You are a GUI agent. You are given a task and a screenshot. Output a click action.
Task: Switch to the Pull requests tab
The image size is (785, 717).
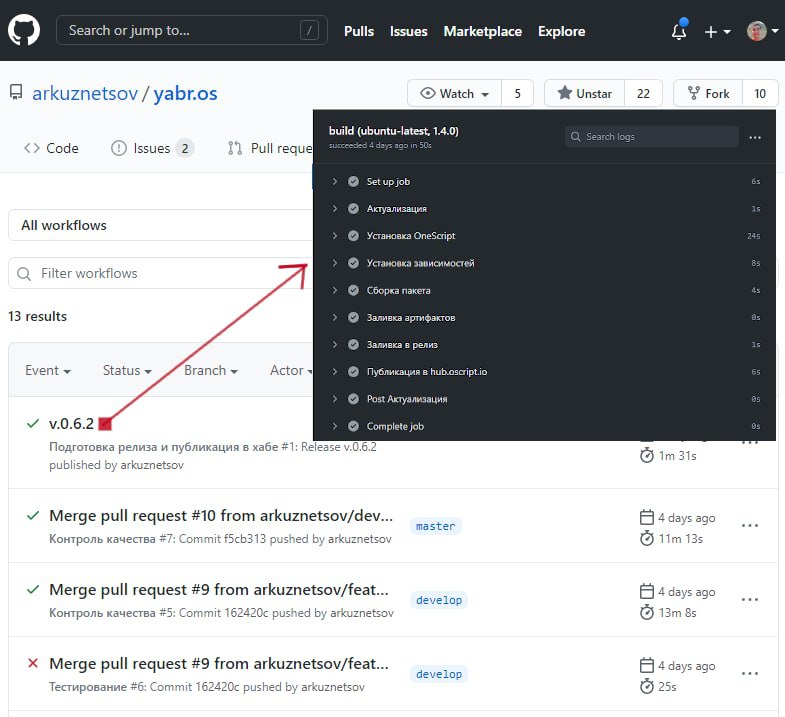(270, 148)
